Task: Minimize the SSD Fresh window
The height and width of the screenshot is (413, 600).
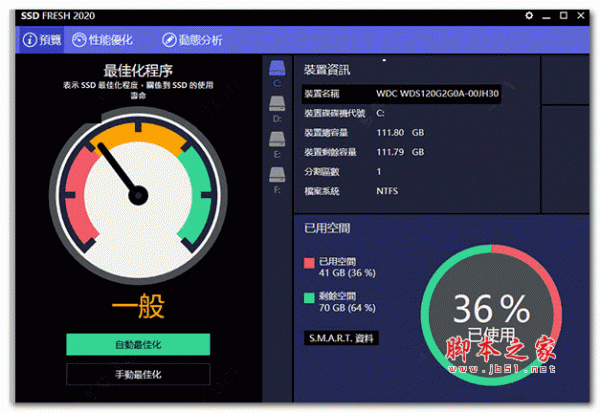Action: click(546, 16)
